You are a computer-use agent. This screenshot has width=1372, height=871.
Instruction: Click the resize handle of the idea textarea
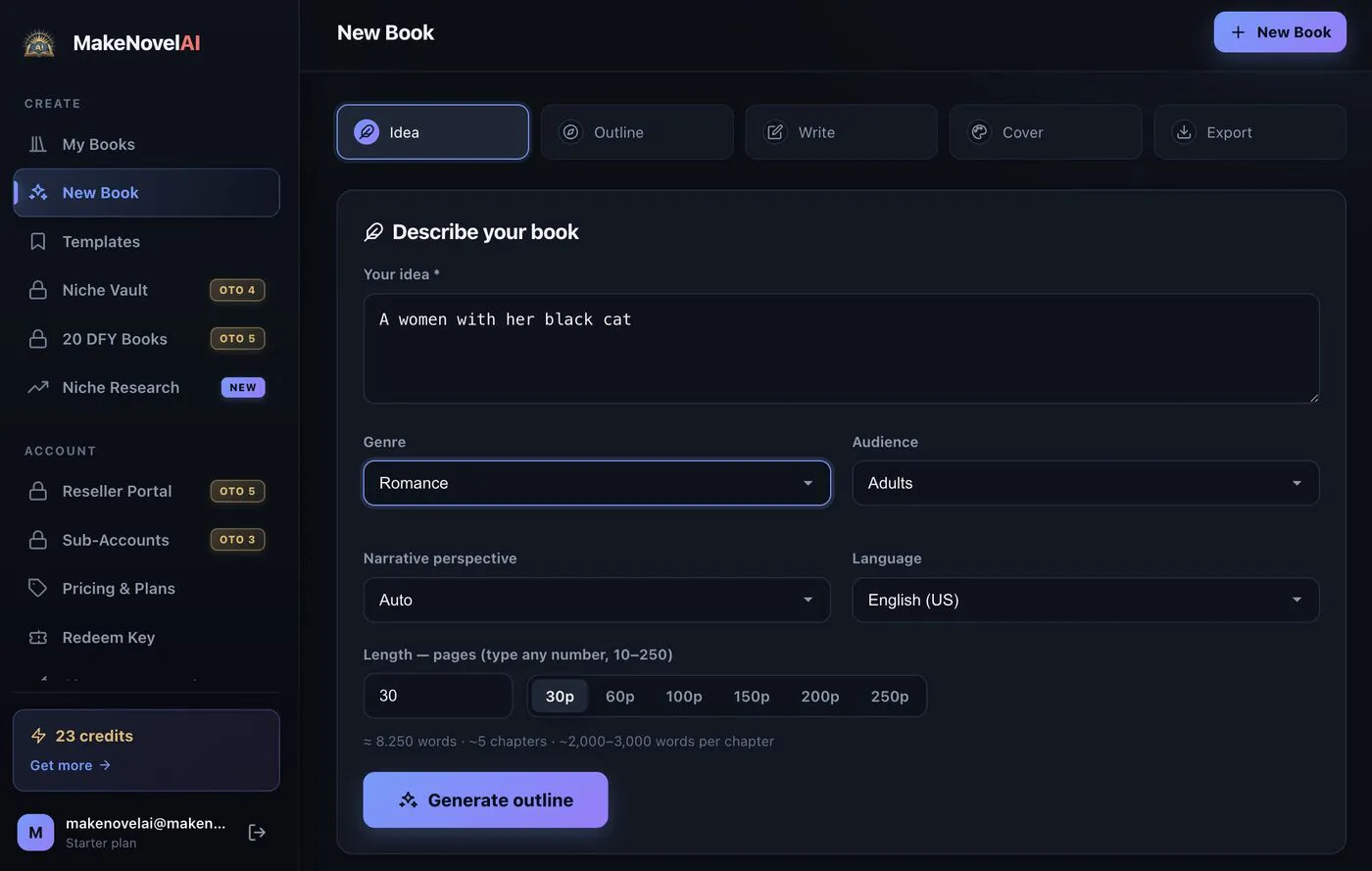(1313, 397)
